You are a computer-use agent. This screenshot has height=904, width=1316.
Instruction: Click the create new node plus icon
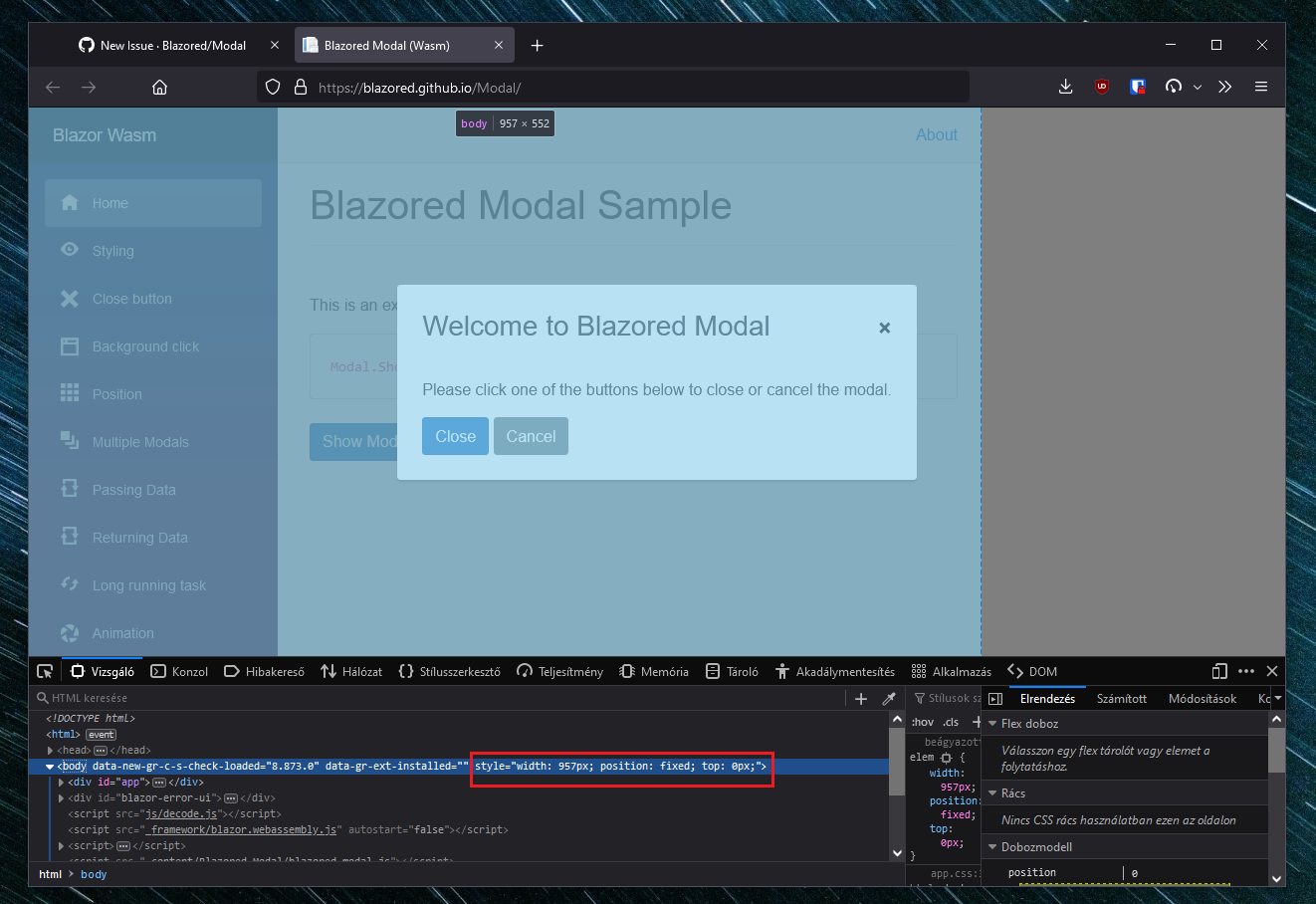coord(861,699)
